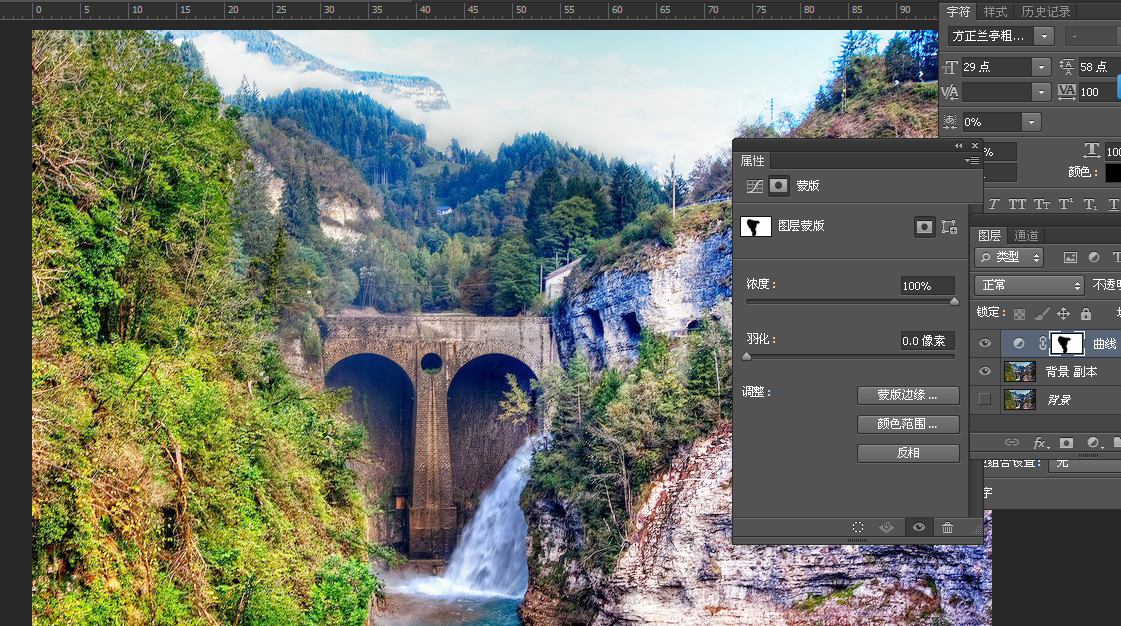Click the 浓度 100% input field
This screenshot has height=626, width=1121.
coord(927,286)
